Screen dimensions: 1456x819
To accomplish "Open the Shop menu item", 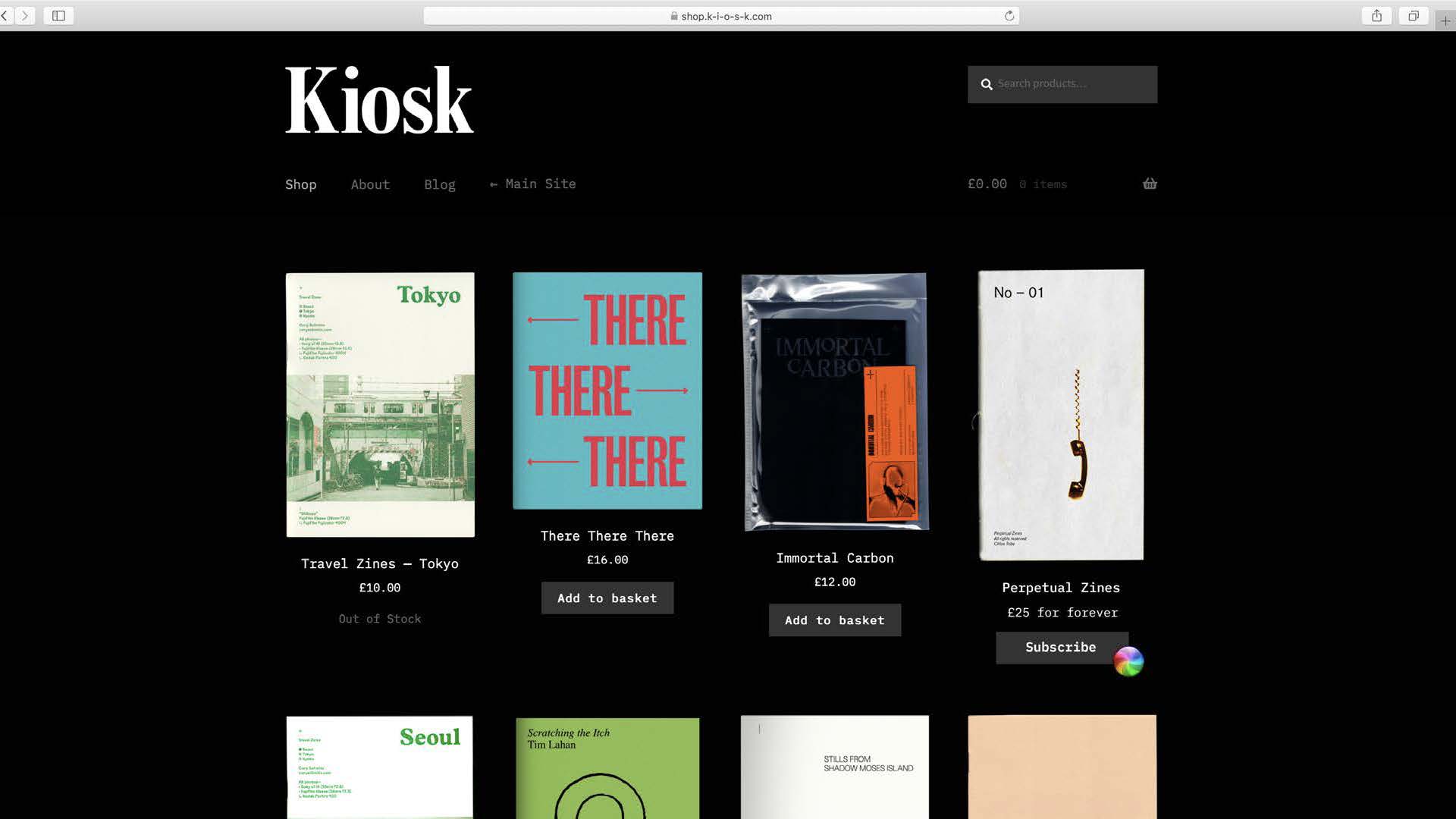I will click(300, 184).
